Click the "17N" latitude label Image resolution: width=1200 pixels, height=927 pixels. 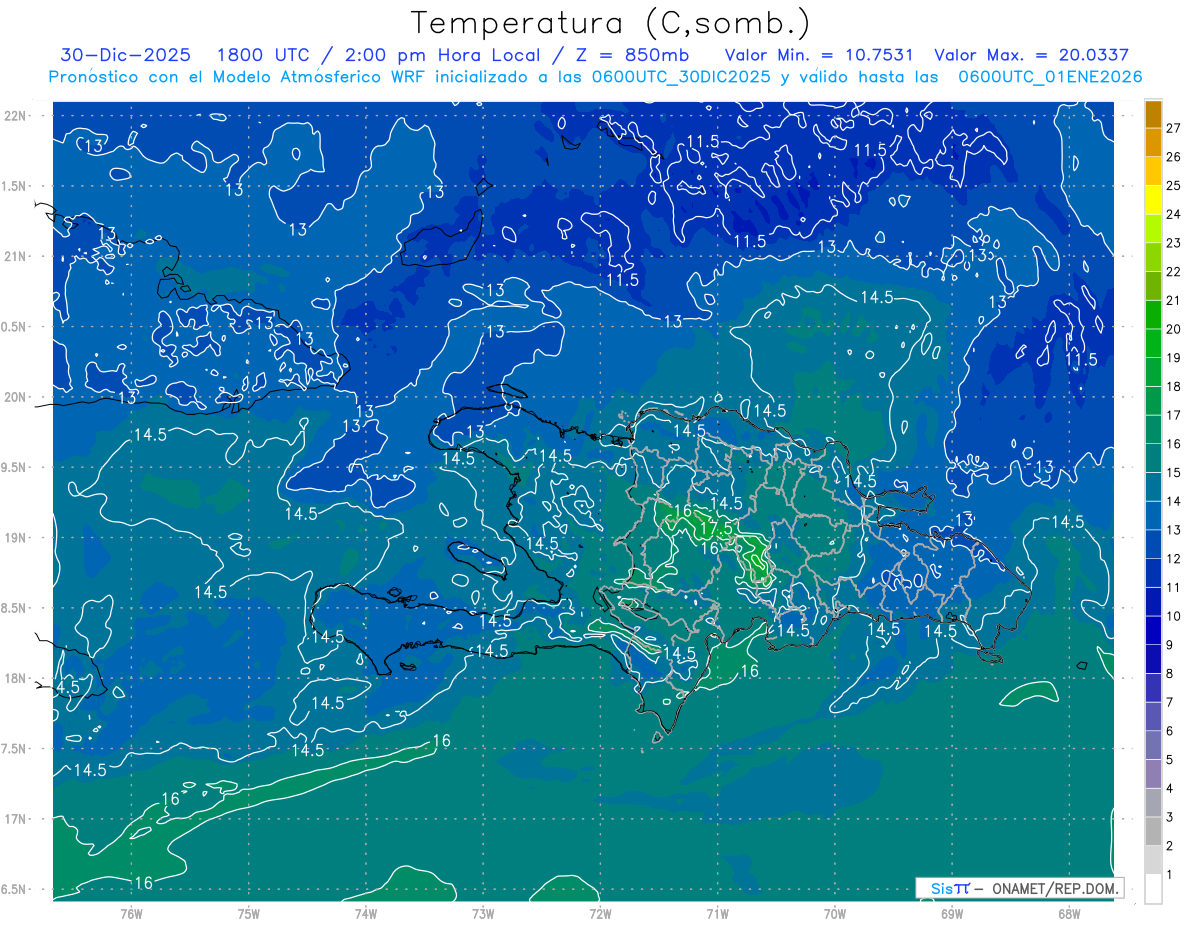tap(16, 819)
